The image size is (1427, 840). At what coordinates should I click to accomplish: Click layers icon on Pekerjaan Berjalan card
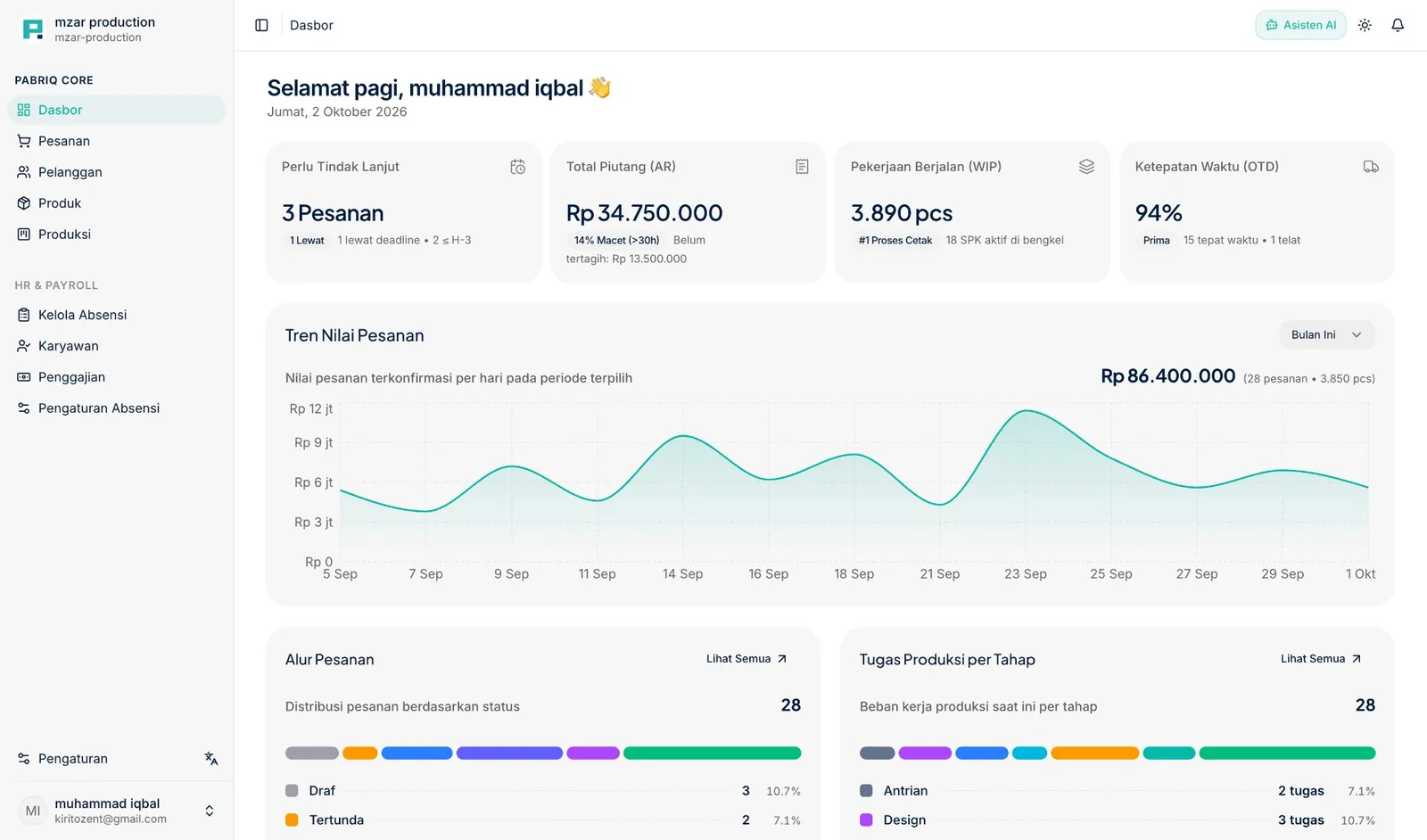coord(1086,167)
